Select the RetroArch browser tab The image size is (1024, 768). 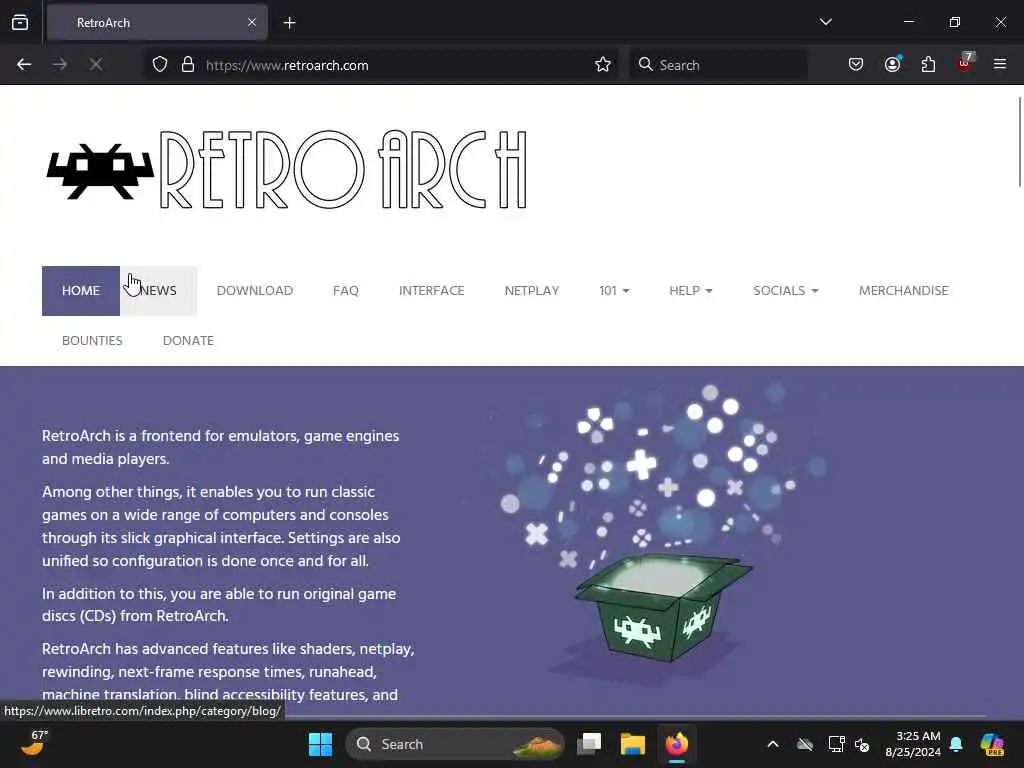click(157, 23)
